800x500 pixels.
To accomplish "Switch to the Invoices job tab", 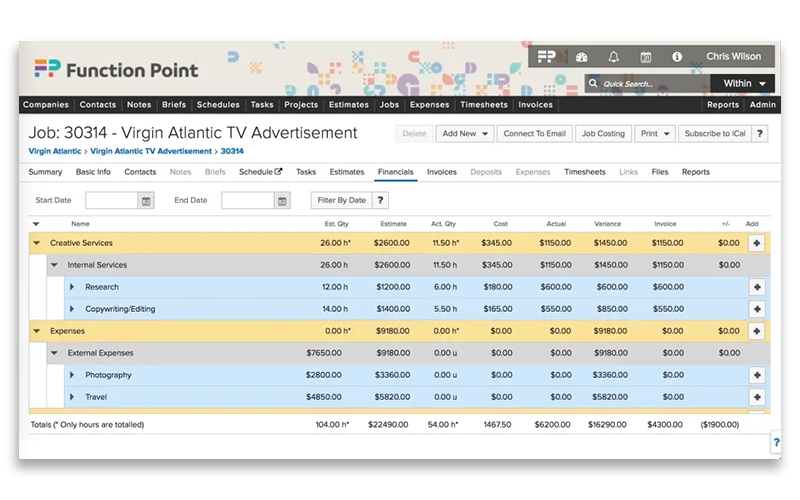I will point(441,172).
